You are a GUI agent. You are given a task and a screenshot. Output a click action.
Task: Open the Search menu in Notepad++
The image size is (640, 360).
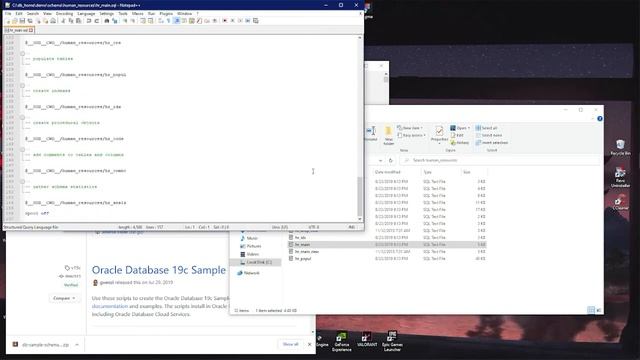pyautogui.click(x=33, y=13)
